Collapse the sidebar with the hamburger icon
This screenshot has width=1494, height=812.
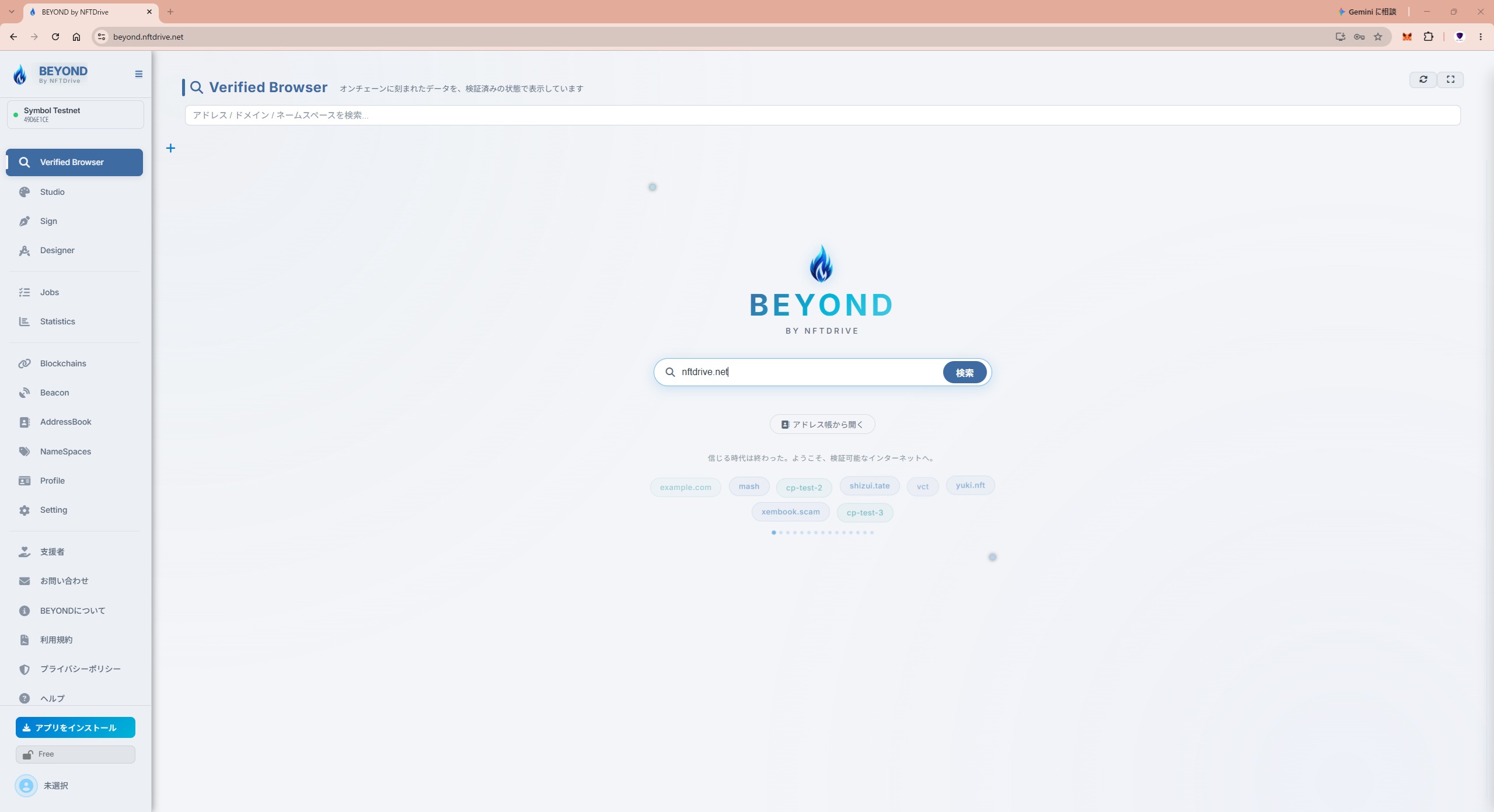click(138, 74)
